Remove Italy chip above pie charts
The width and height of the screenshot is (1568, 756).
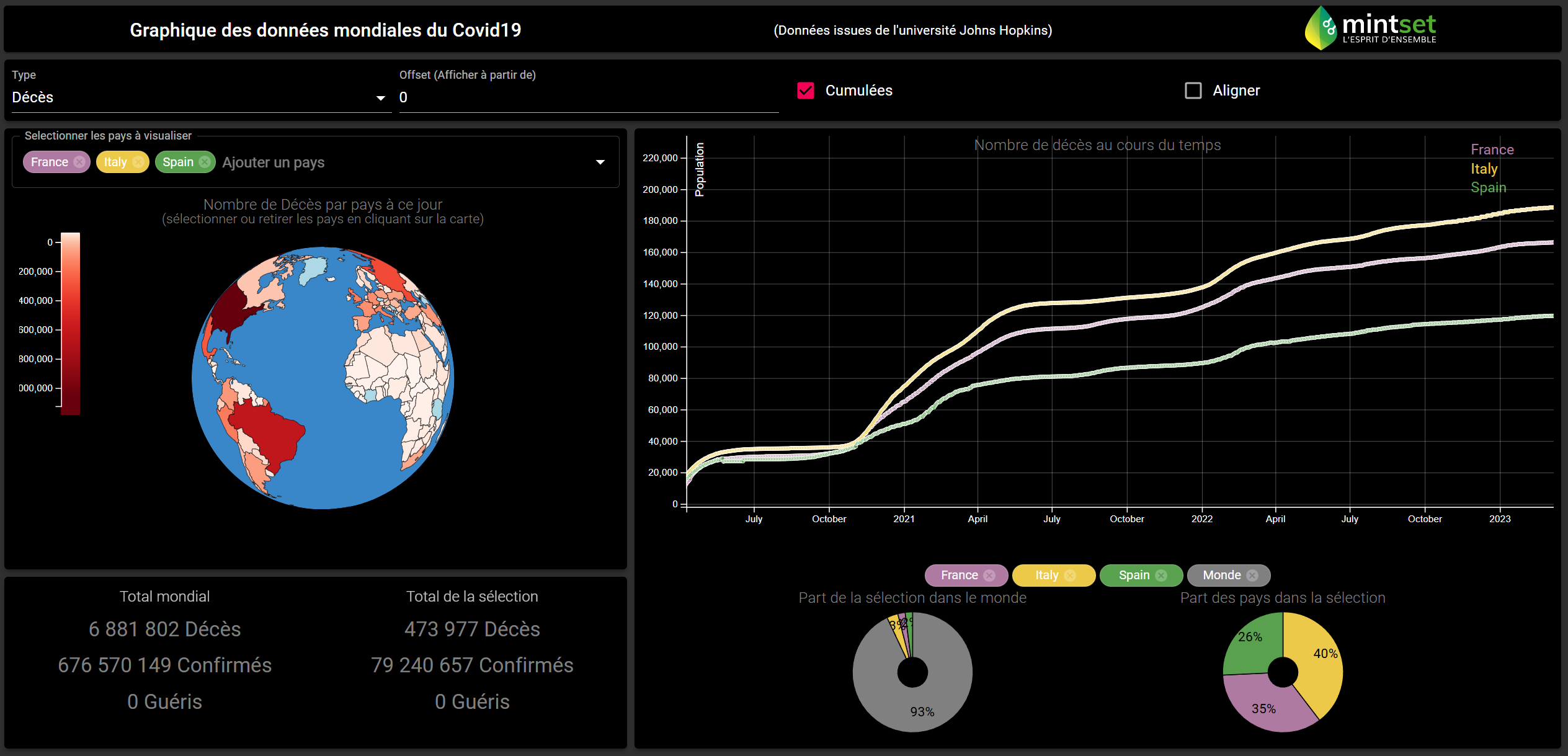coord(1070,576)
